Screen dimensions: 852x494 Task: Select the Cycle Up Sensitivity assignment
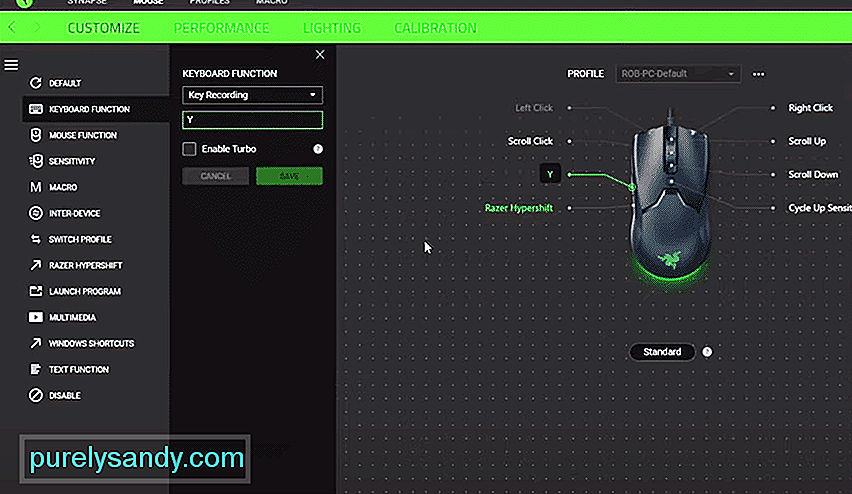(x=819, y=208)
